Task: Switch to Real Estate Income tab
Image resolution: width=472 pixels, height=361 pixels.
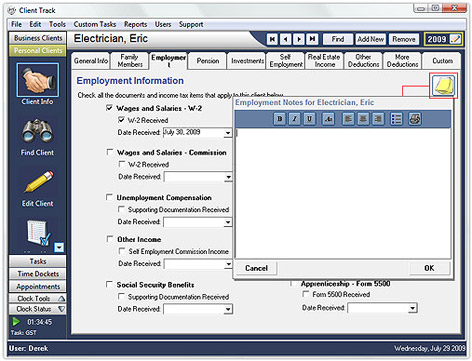Action: pos(324,61)
